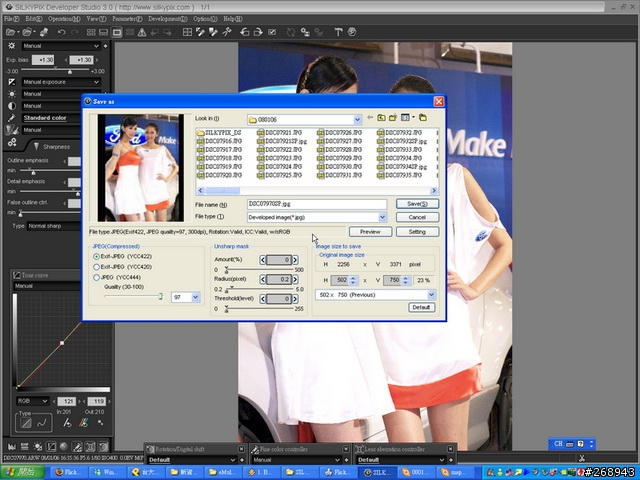The width and height of the screenshot is (640, 480).
Task: Click the exposure sun icon in left panel
Action: click(11, 46)
